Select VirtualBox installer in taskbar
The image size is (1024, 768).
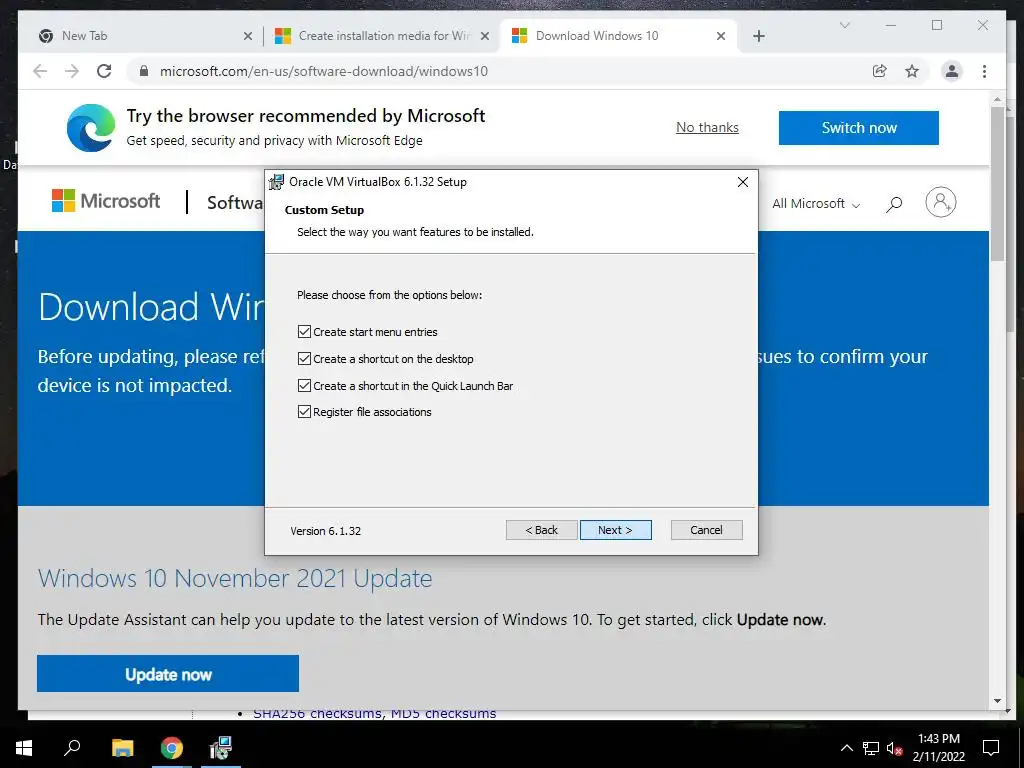pos(221,748)
